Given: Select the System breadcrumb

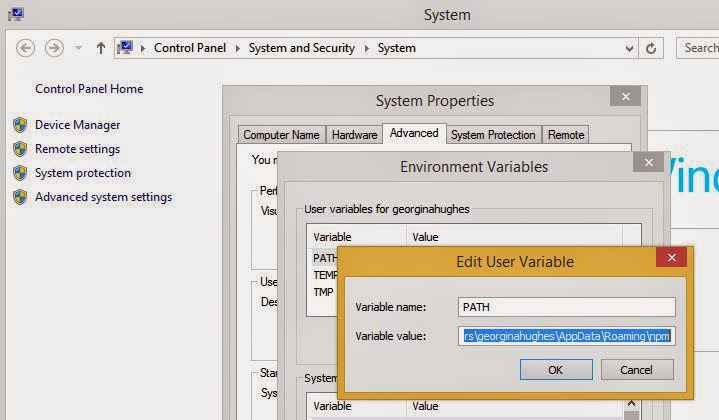Looking at the screenshot, I should [x=397, y=48].
